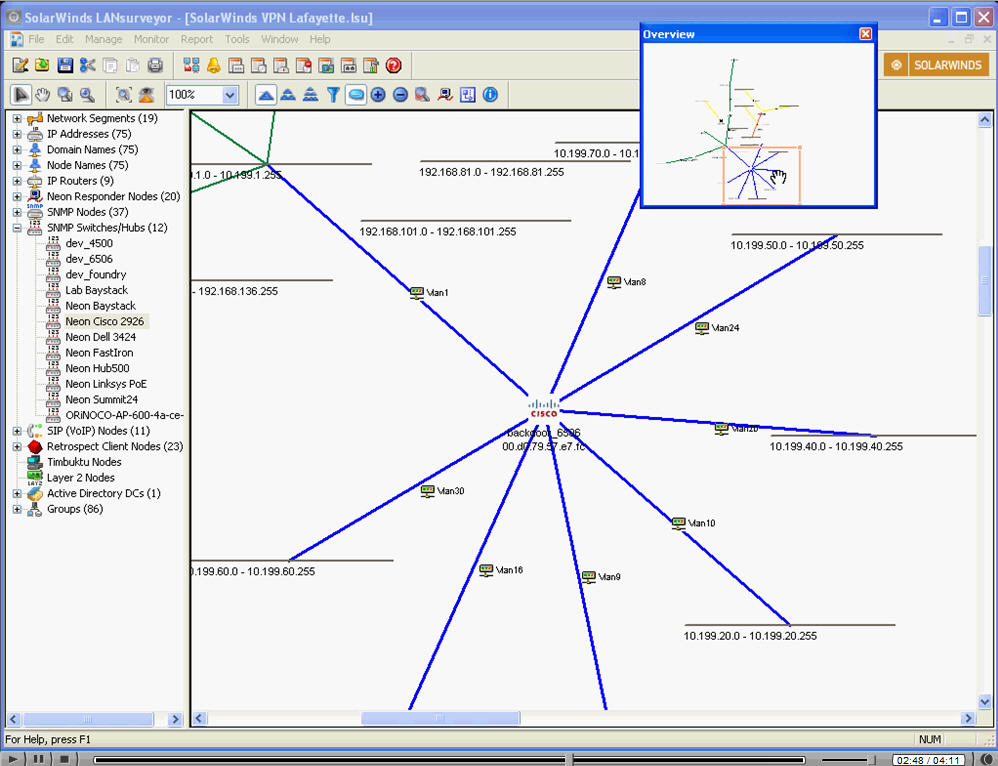Click the blue plus circle icon
The image size is (998, 766).
[x=378, y=95]
